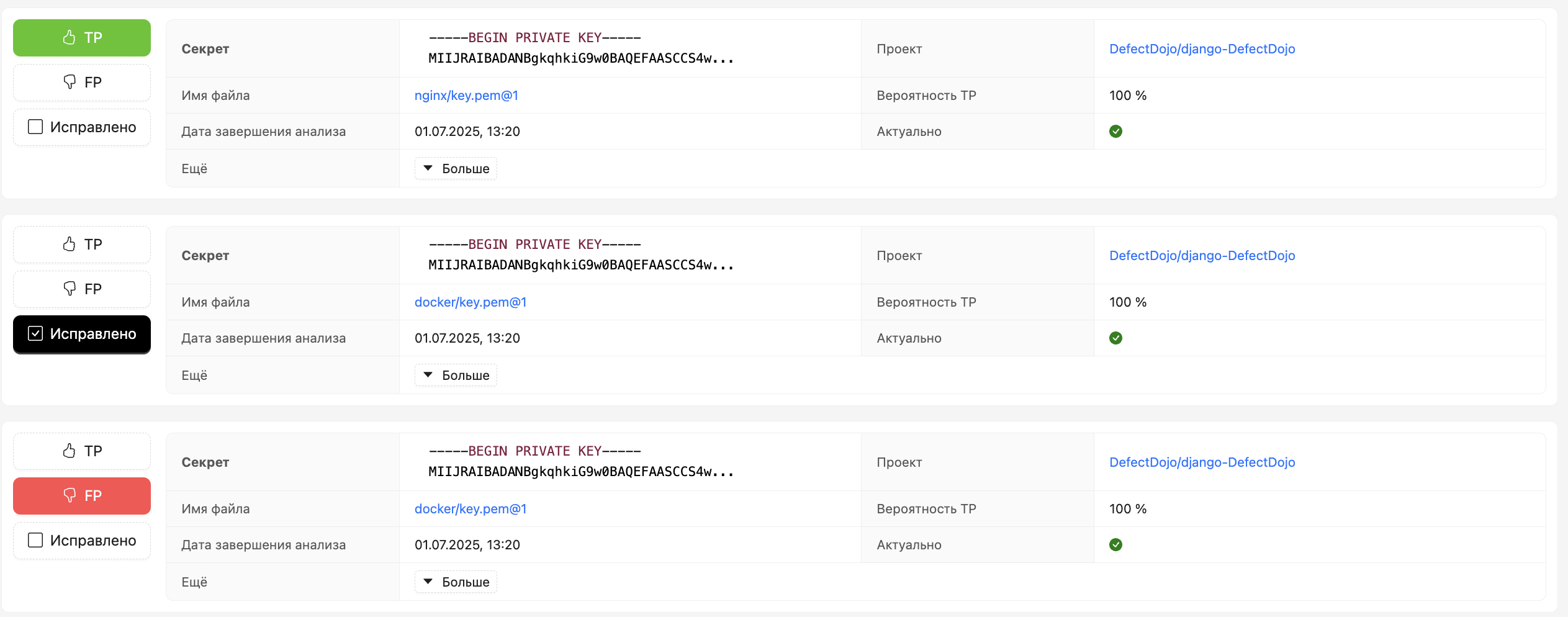Open the nginx/key.pem@1 file link
The width and height of the screenshot is (1568, 617).
tap(466, 96)
